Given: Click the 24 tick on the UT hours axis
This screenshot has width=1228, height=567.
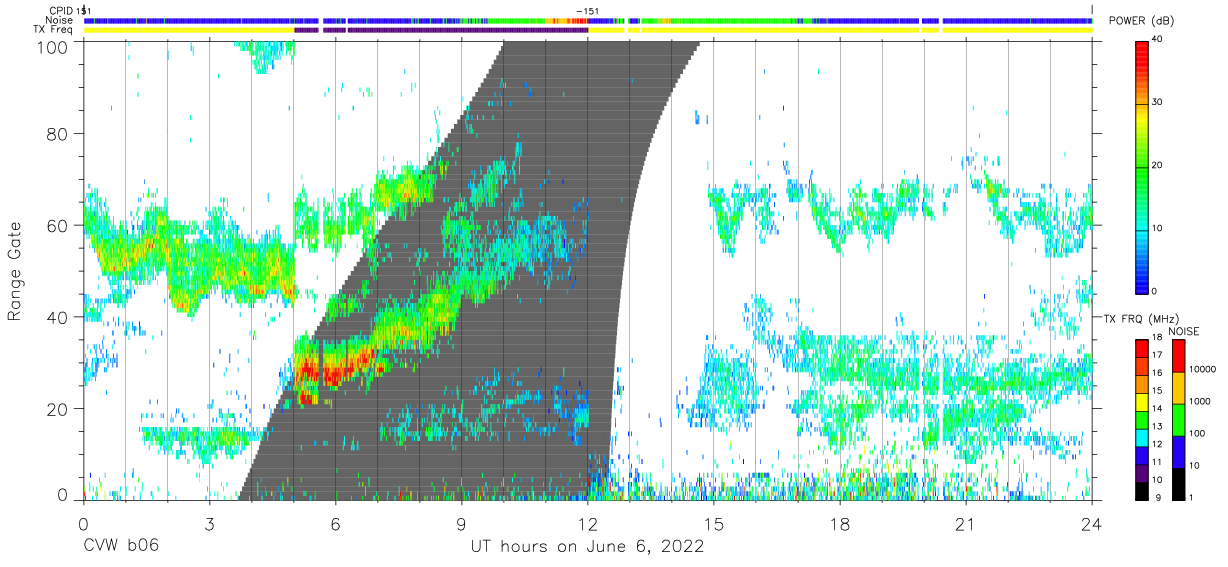Looking at the screenshot, I should 1092,523.
